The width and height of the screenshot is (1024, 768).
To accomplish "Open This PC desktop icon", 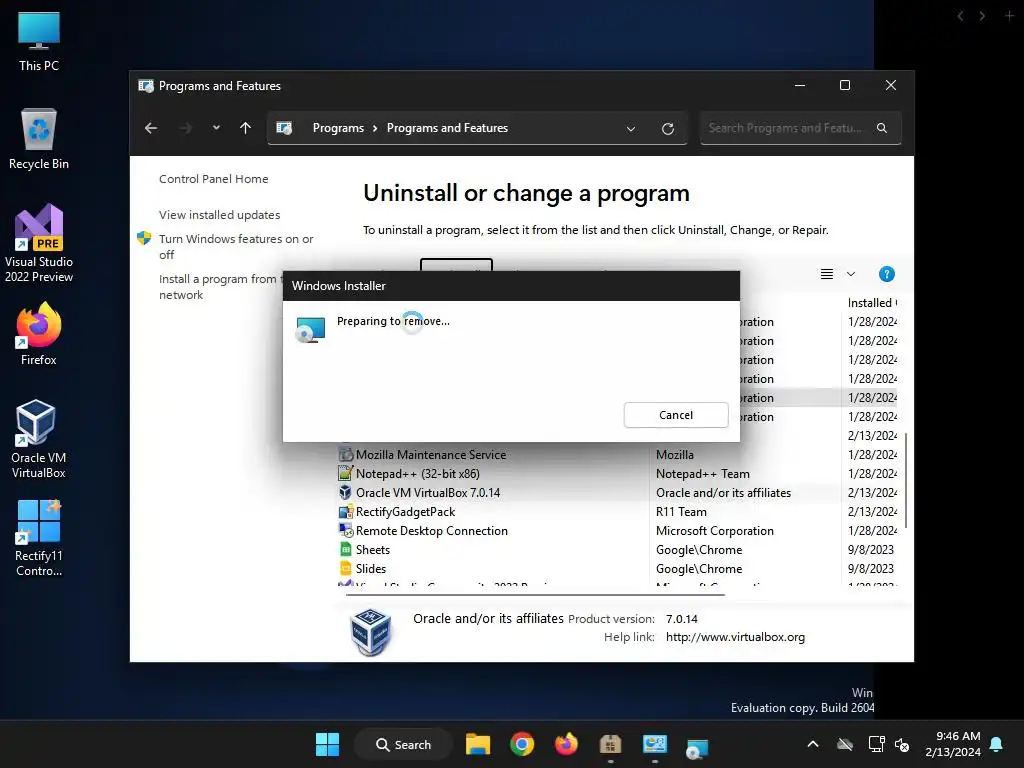I will [39, 42].
